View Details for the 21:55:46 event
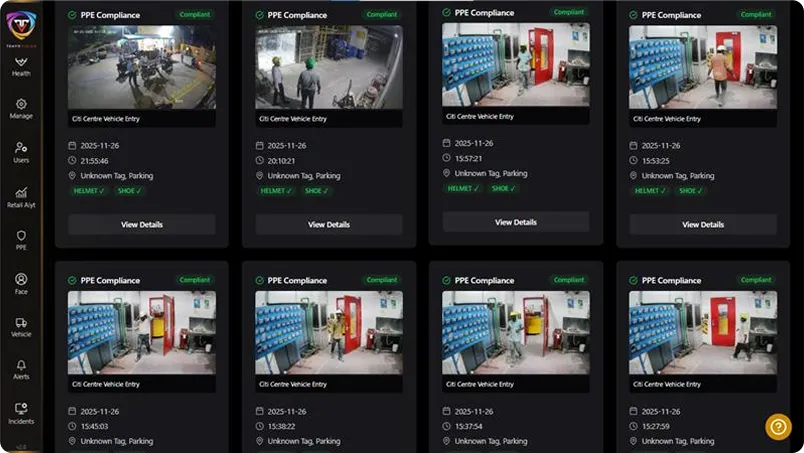The width and height of the screenshot is (804, 453). point(142,225)
